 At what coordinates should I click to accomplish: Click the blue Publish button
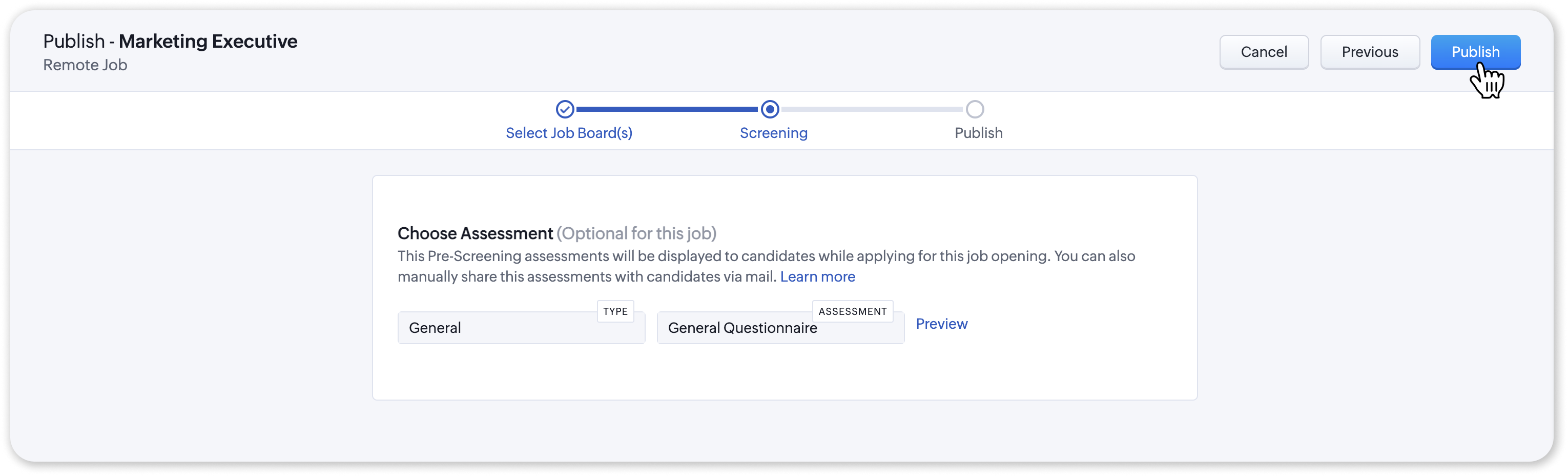point(1475,52)
